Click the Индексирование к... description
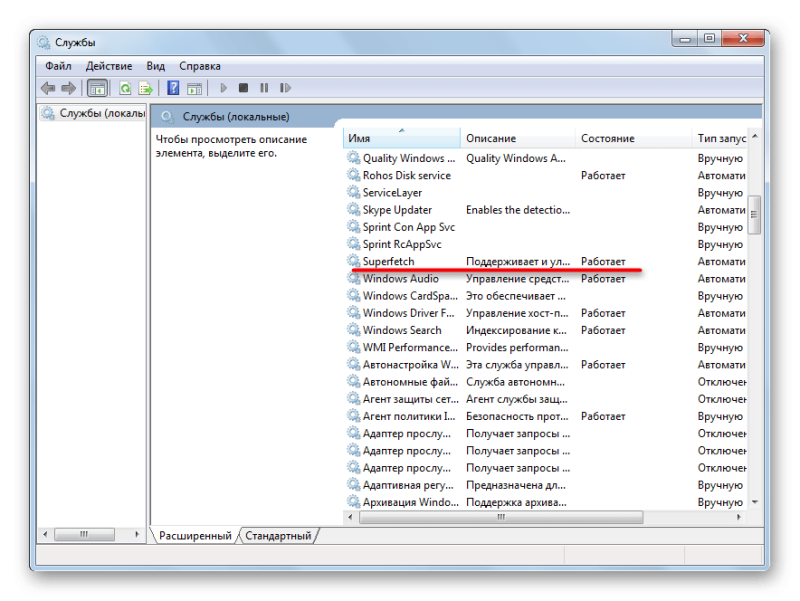 [516, 330]
